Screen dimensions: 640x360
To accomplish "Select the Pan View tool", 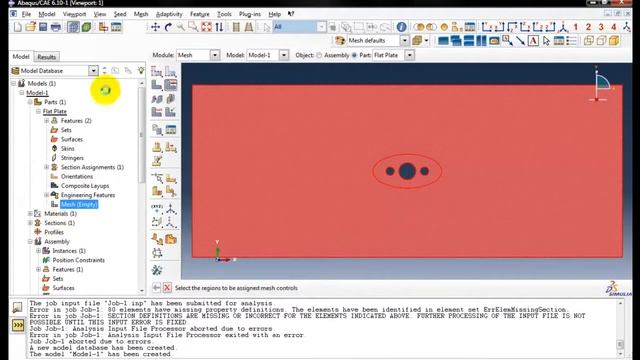I will [155, 27].
